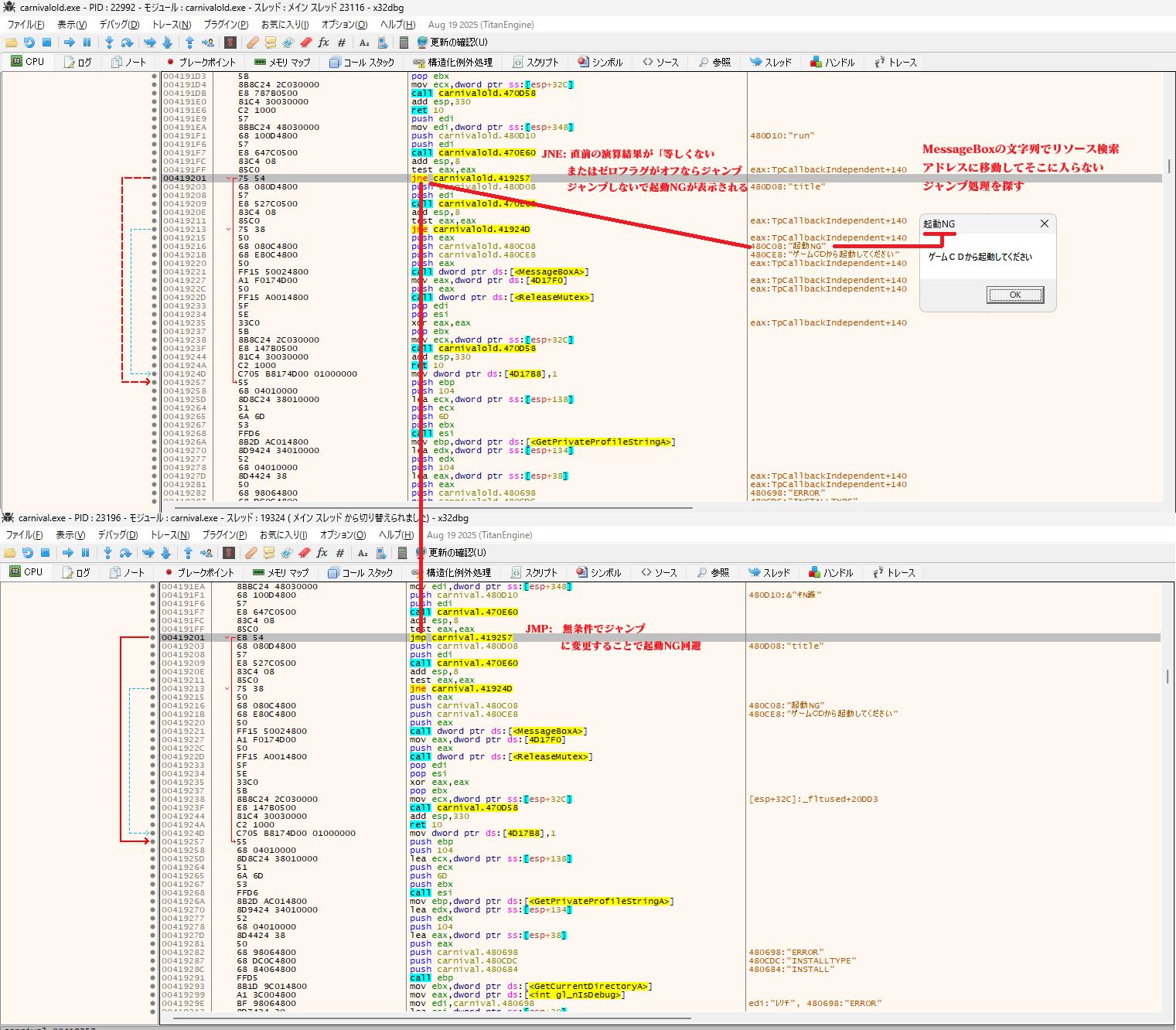Pause execution in the carnival.exe window toolbar
Image resolution: width=1176 pixels, height=1030 pixels.
(x=85, y=553)
